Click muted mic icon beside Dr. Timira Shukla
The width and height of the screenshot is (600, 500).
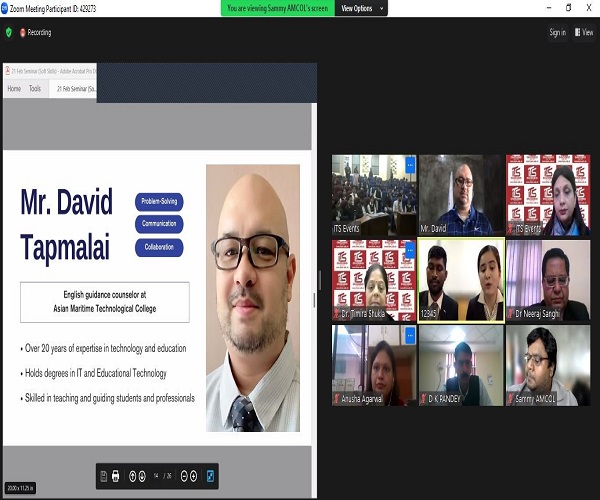pos(336,314)
